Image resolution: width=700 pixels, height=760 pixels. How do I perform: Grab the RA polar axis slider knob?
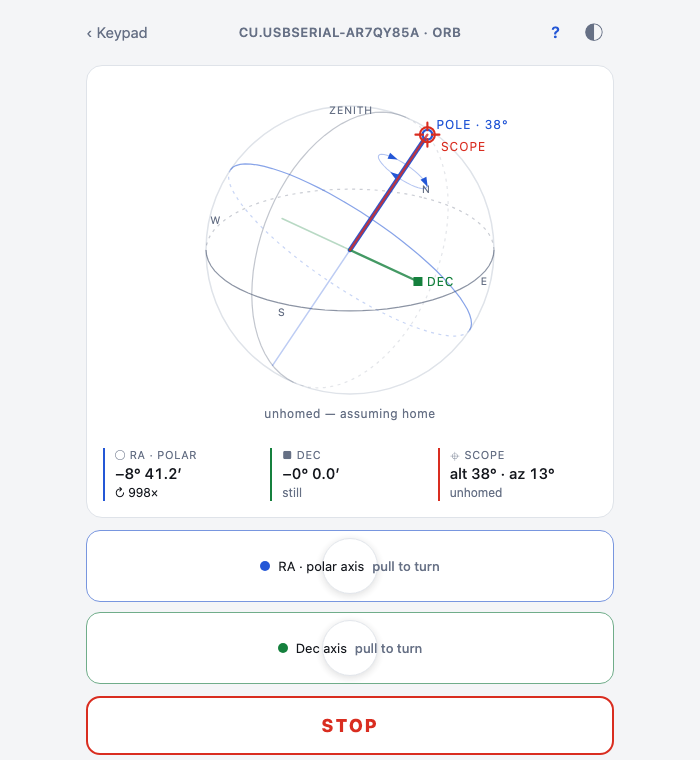(350, 566)
